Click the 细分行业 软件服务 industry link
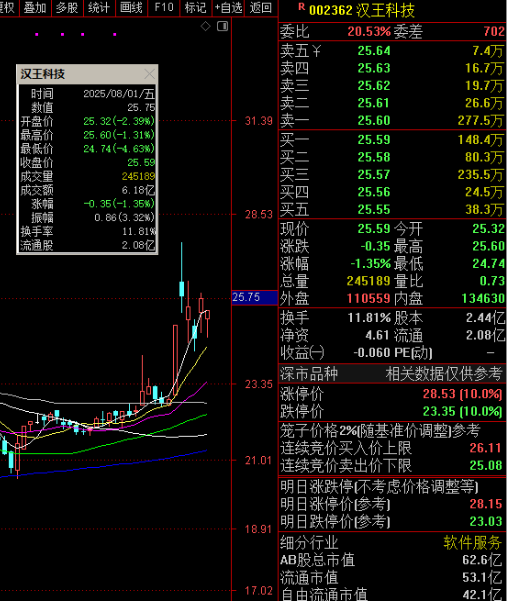507x601 pixels. coord(472,542)
